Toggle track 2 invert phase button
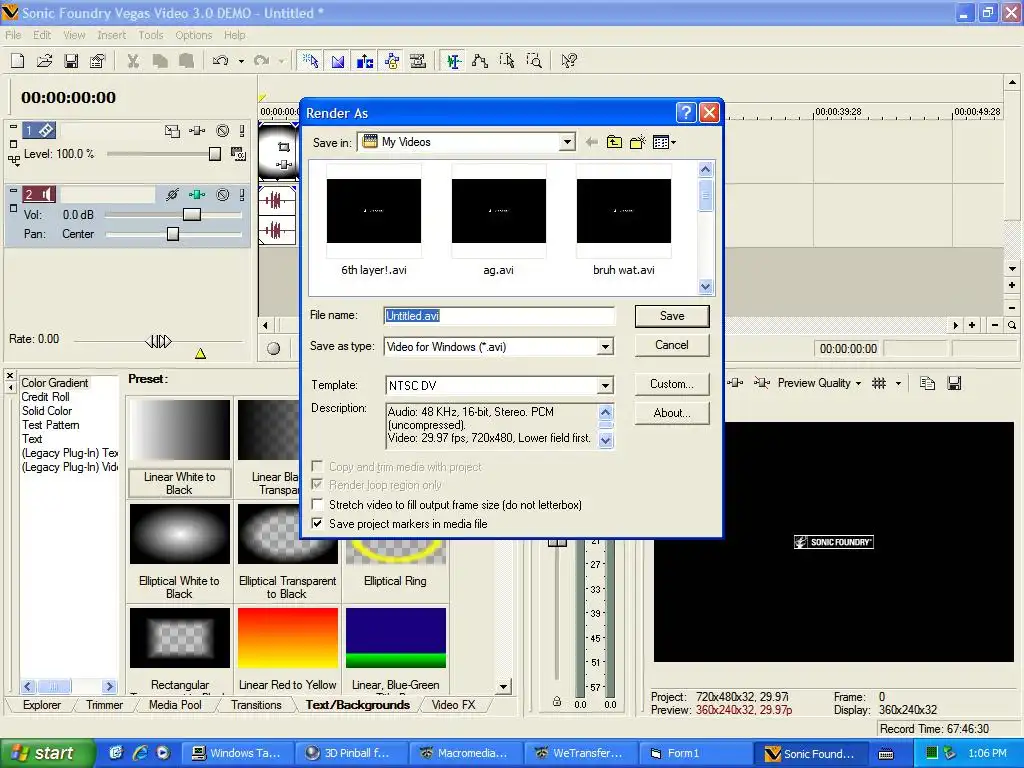The height and width of the screenshot is (768, 1024). coord(172,194)
